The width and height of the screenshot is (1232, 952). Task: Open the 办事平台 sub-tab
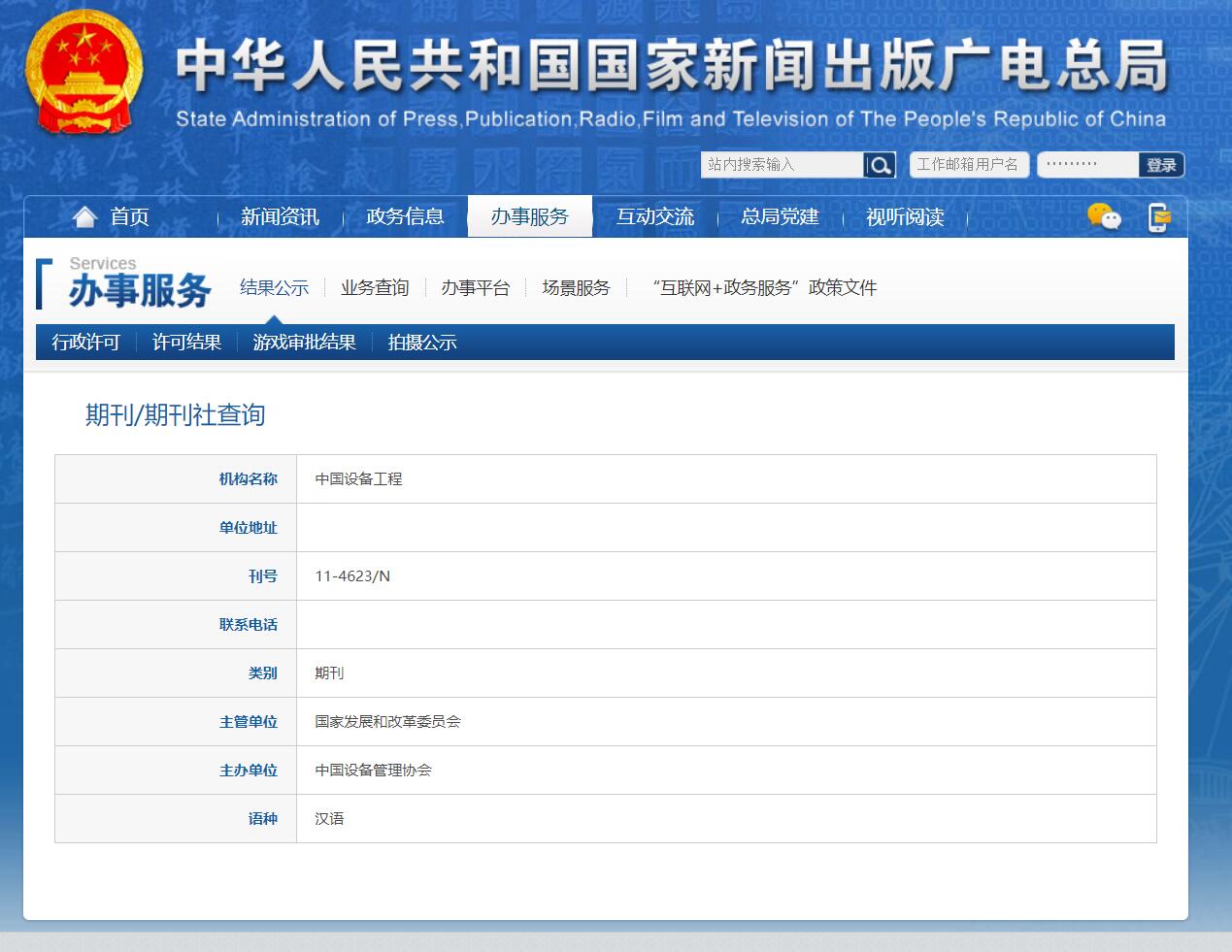coord(476,287)
